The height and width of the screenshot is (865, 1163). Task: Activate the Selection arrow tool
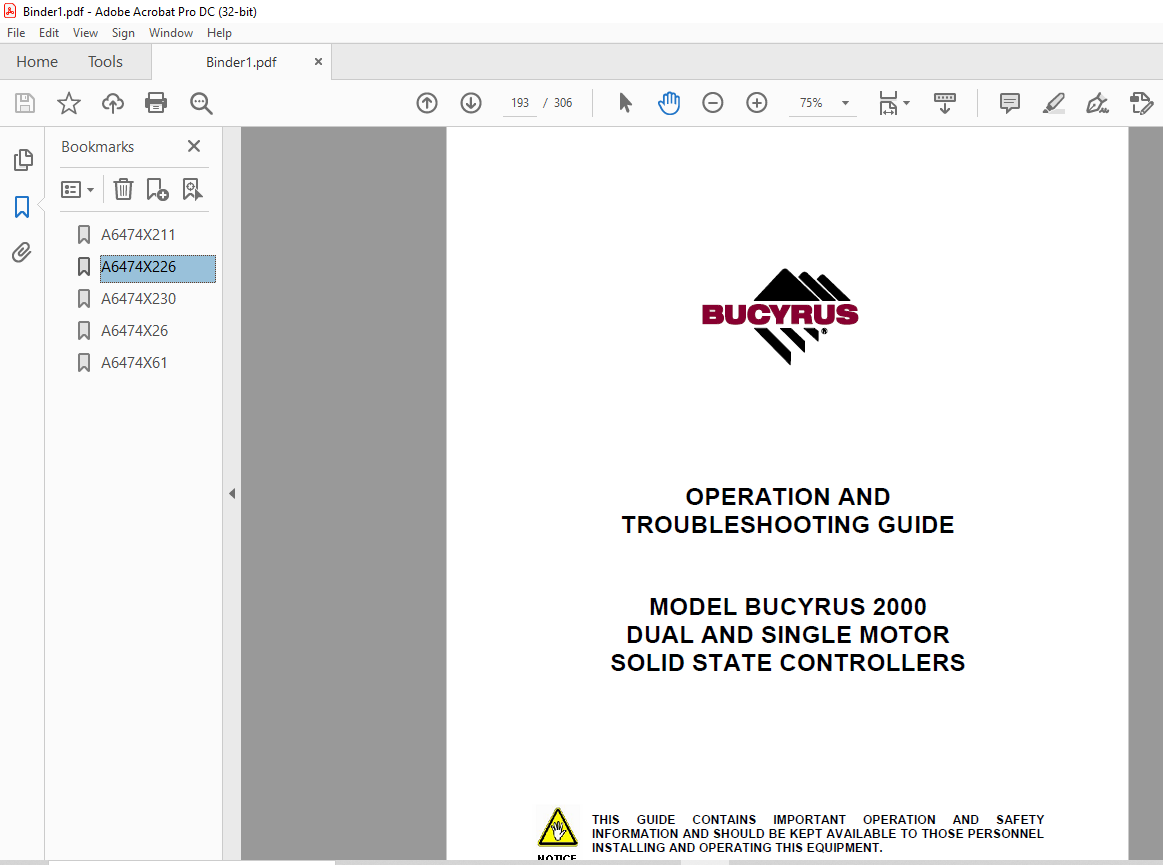point(625,103)
